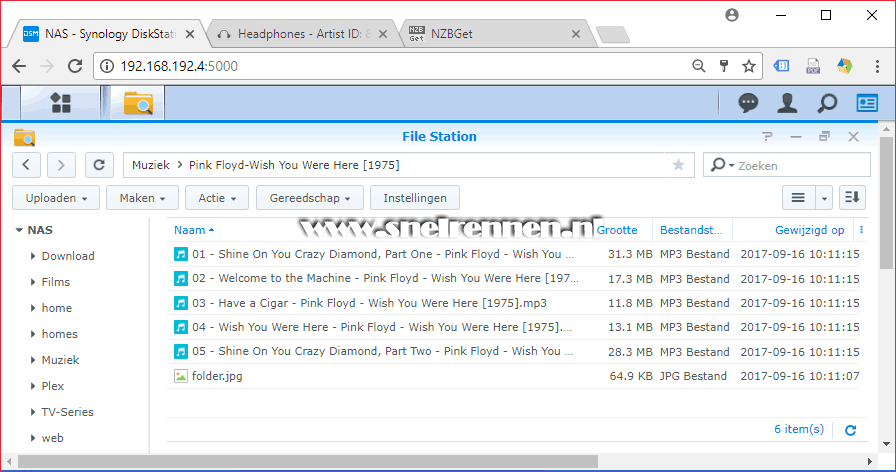Viewport: 896px width, 472px height.
Task: Expand the TV-Series folder in tree
Action: point(33,412)
